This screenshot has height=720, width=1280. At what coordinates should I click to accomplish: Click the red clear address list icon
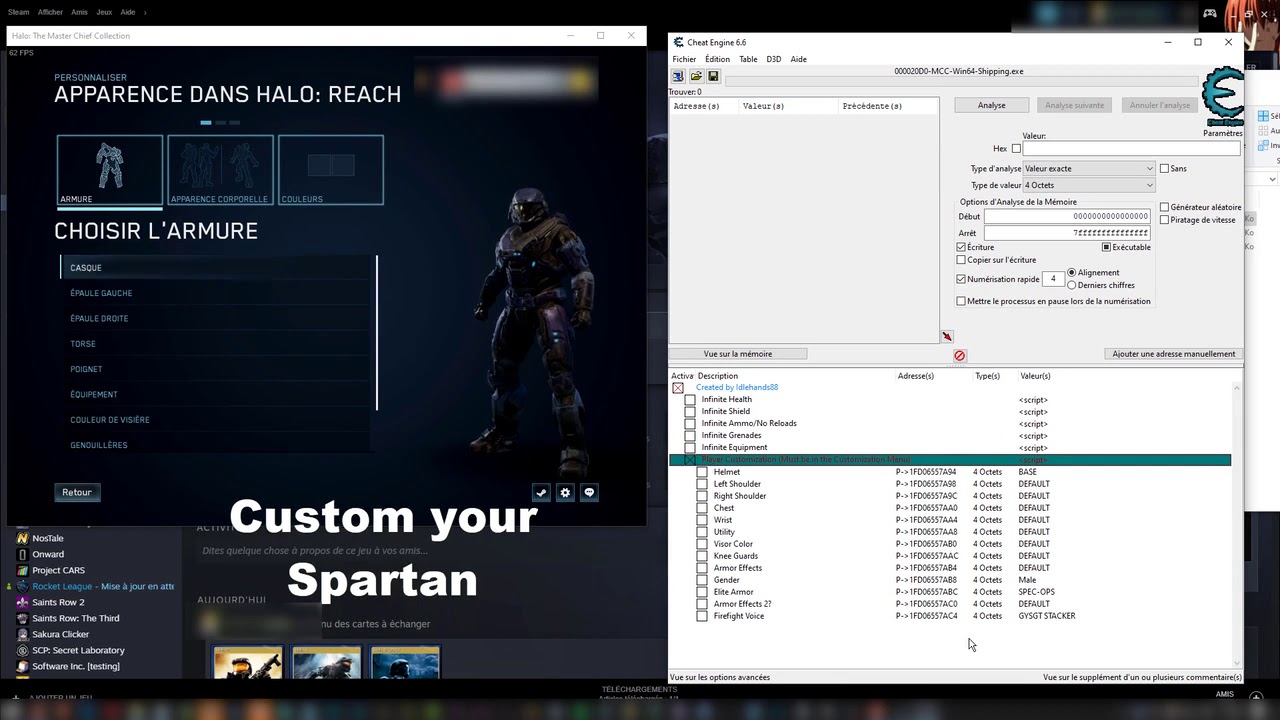[x=959, y=355]
